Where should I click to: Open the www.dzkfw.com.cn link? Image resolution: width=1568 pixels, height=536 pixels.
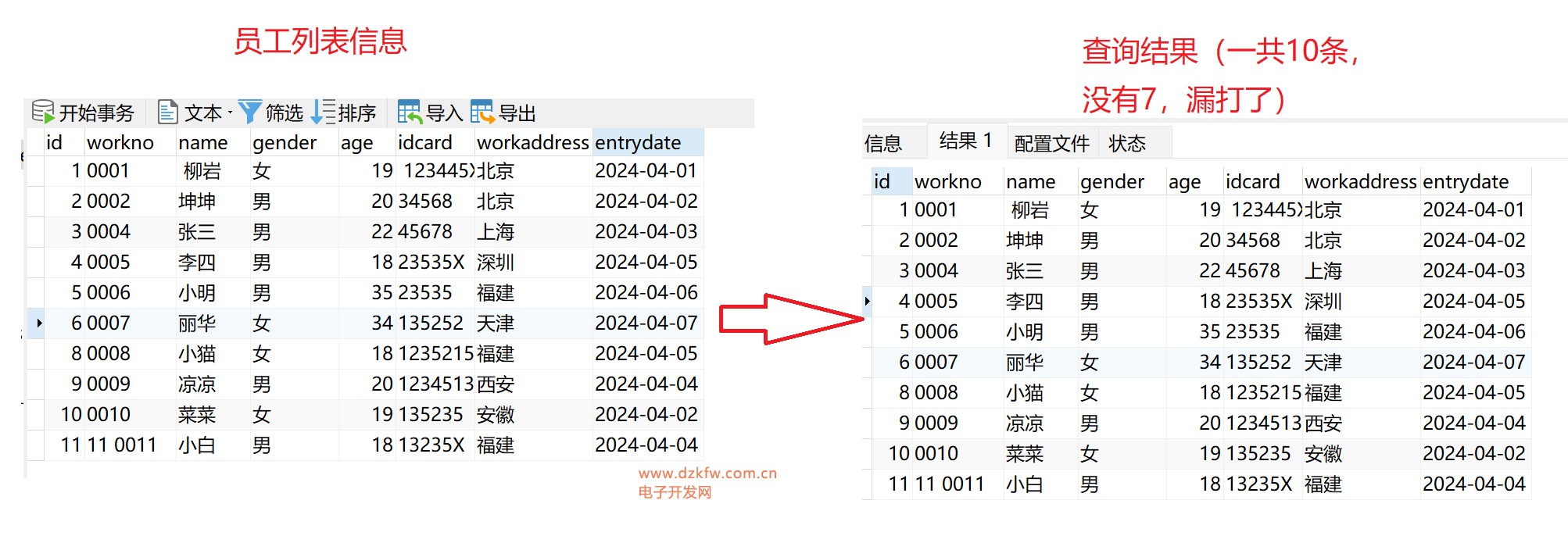click(x=707, y=473)
